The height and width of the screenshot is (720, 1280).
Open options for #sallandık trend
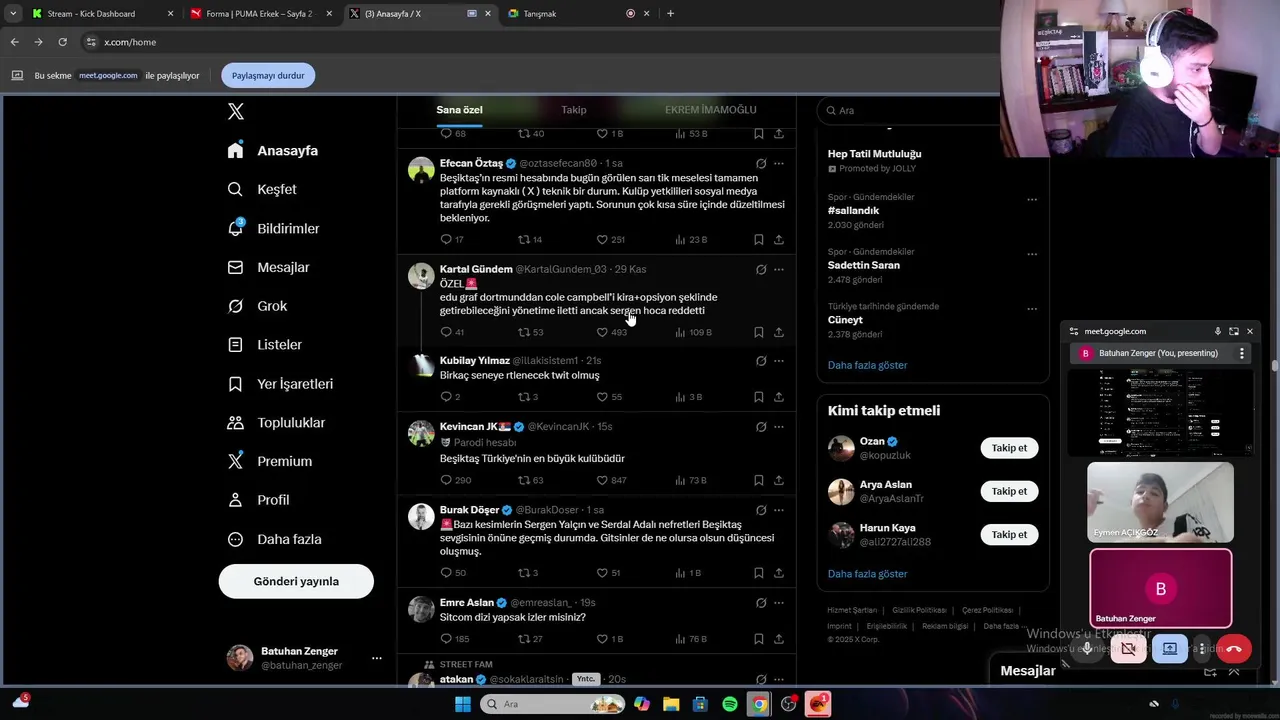pos(1032,199)
